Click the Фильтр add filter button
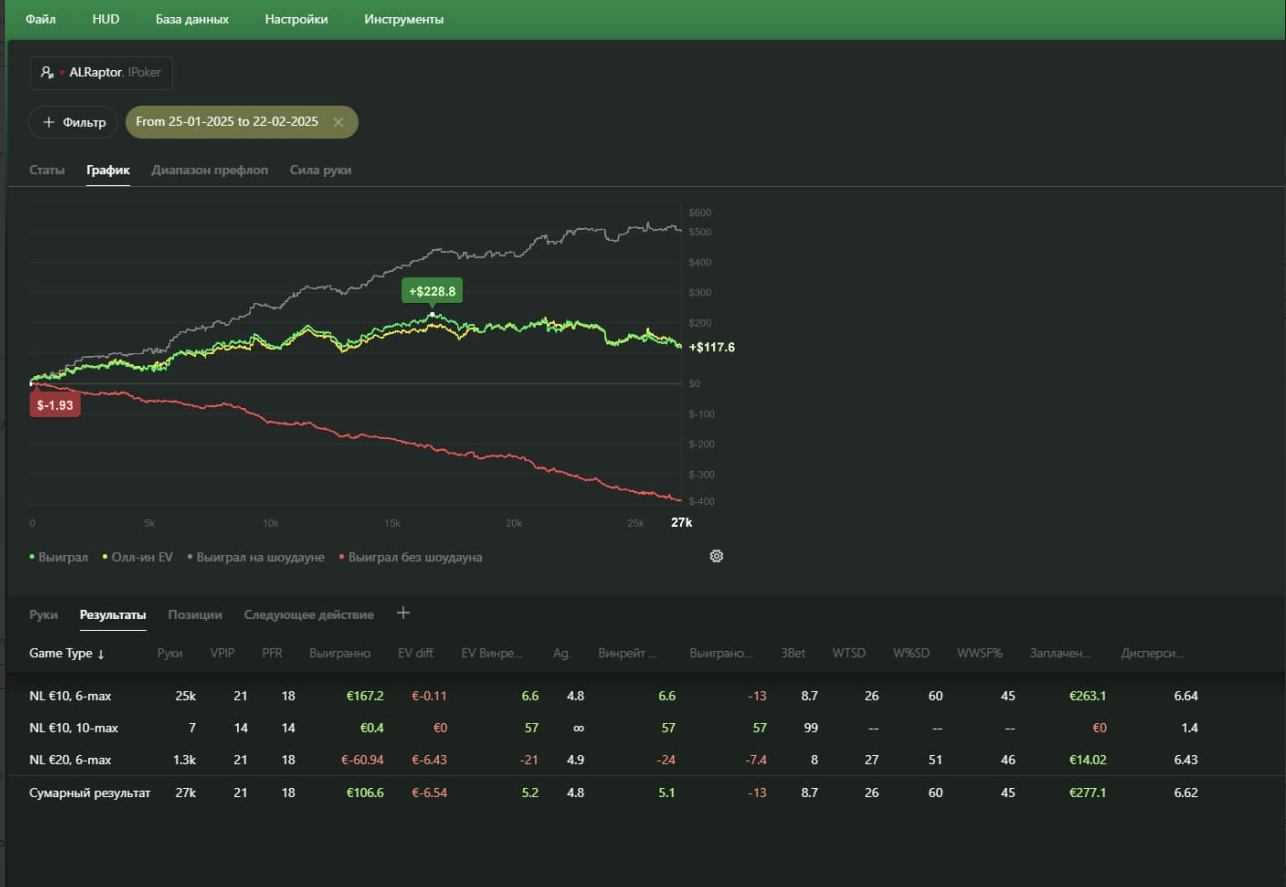 pos(73,122)
